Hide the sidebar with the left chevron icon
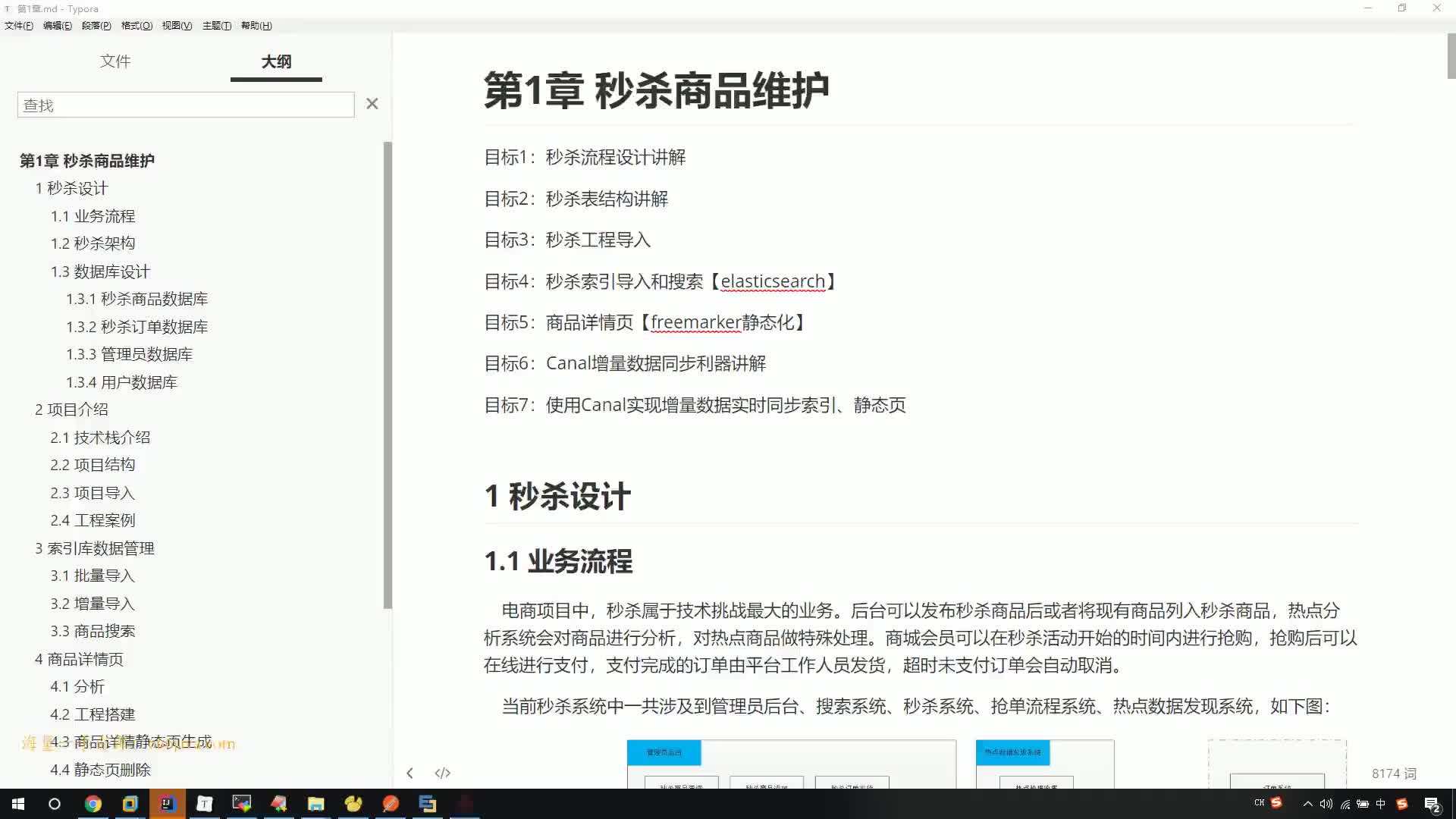Screen dimensions: 1456x819 (409, 773)
